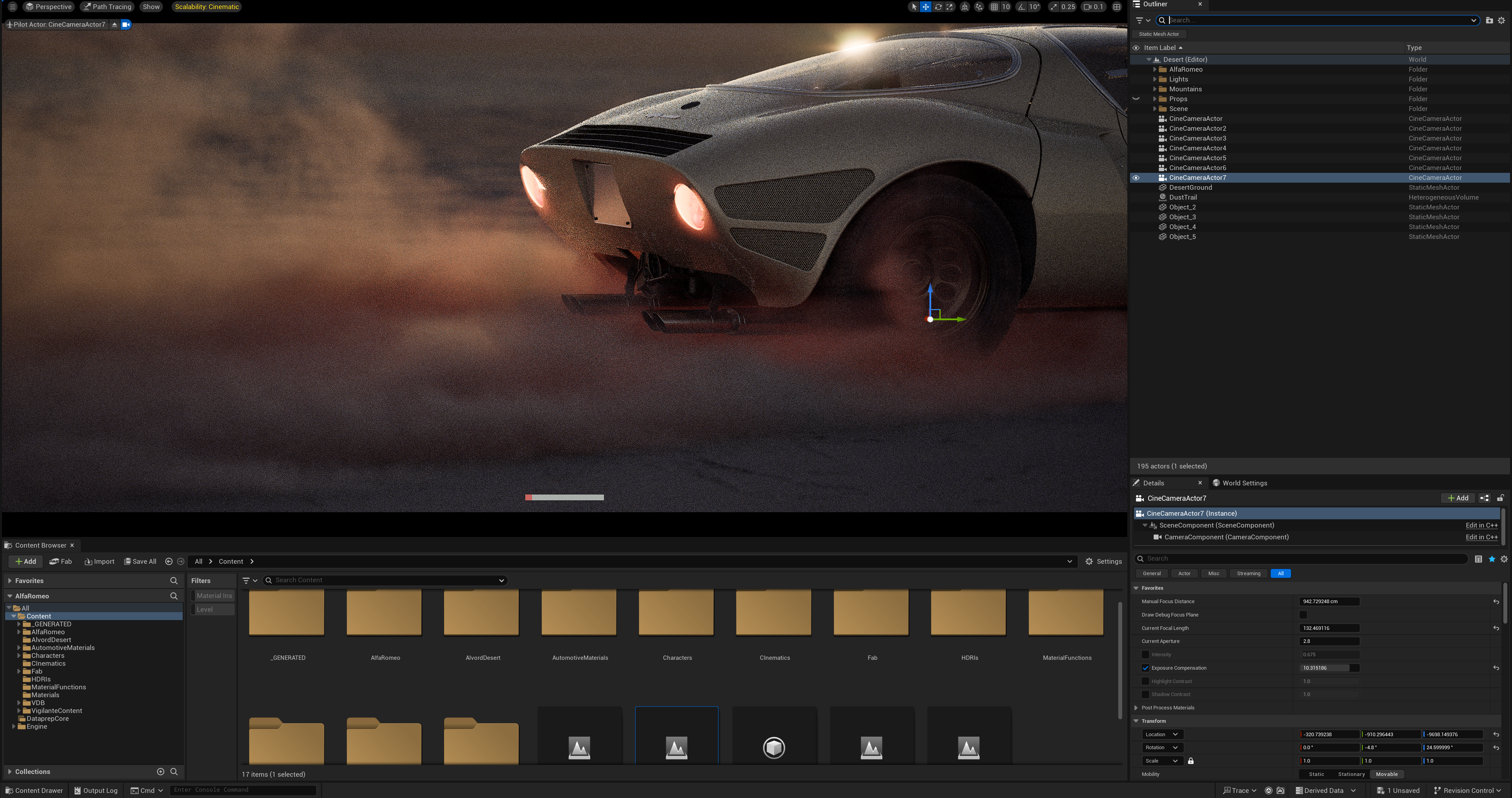The image size is (1512, 798).
Task: Click the create new folder icon in Outliner
Action: pyautogui.click(x=1489, y=20)
